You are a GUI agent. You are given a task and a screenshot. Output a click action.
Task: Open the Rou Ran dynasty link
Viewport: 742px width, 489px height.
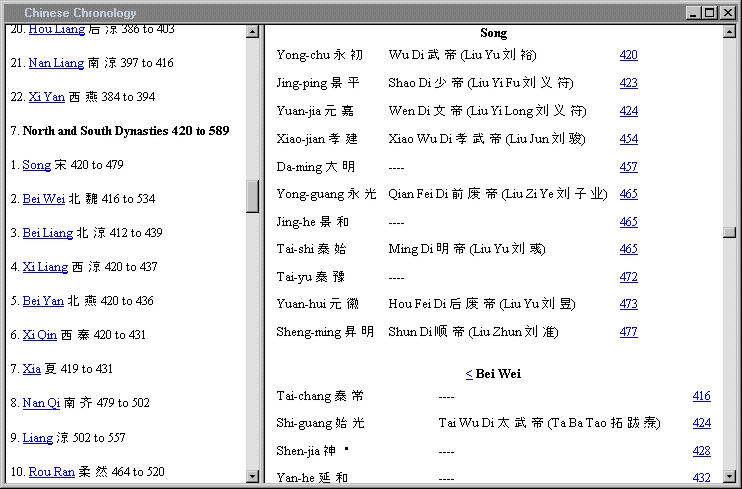[x=52, y=472]
